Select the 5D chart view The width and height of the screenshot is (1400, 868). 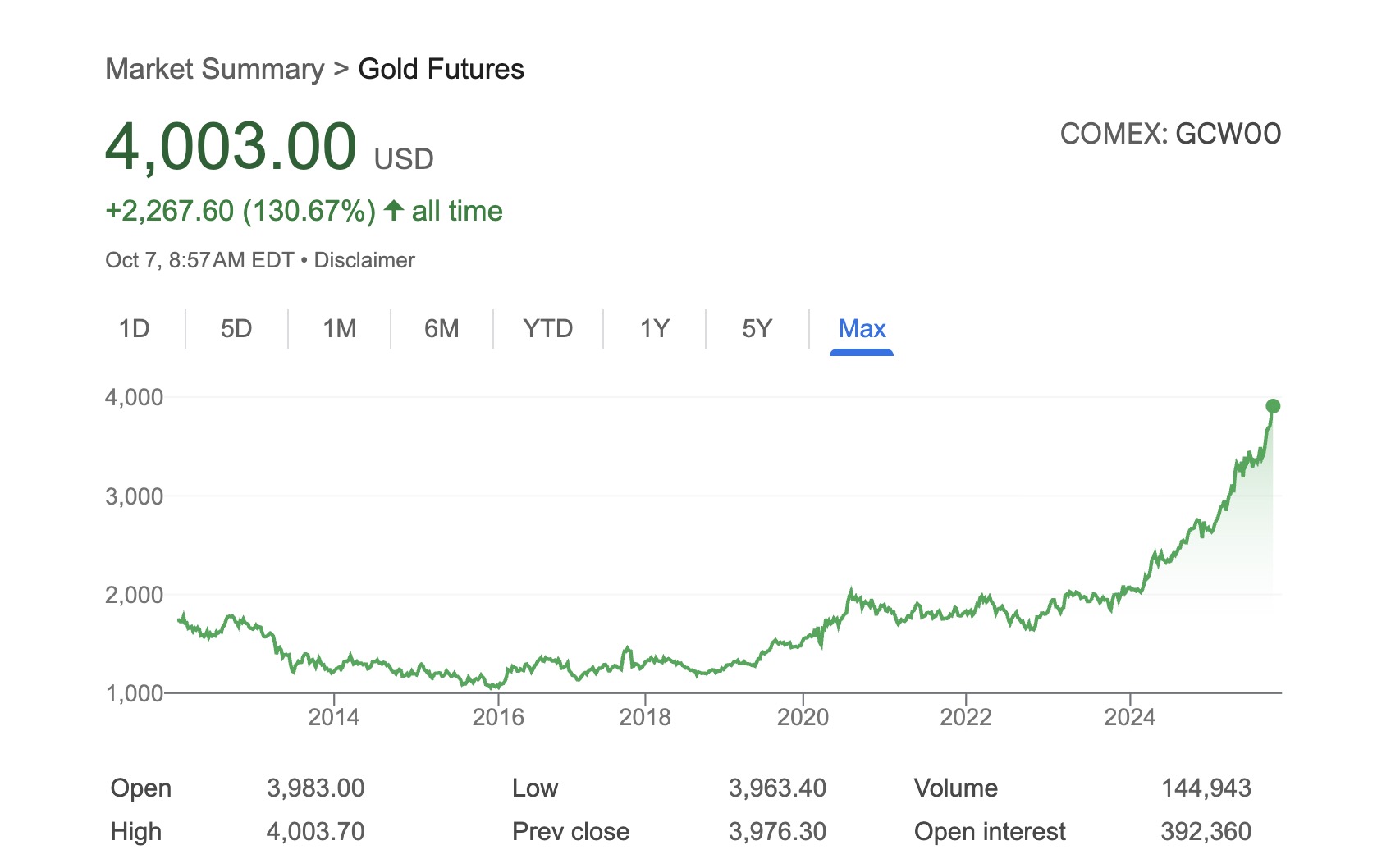tap(236, 328)
